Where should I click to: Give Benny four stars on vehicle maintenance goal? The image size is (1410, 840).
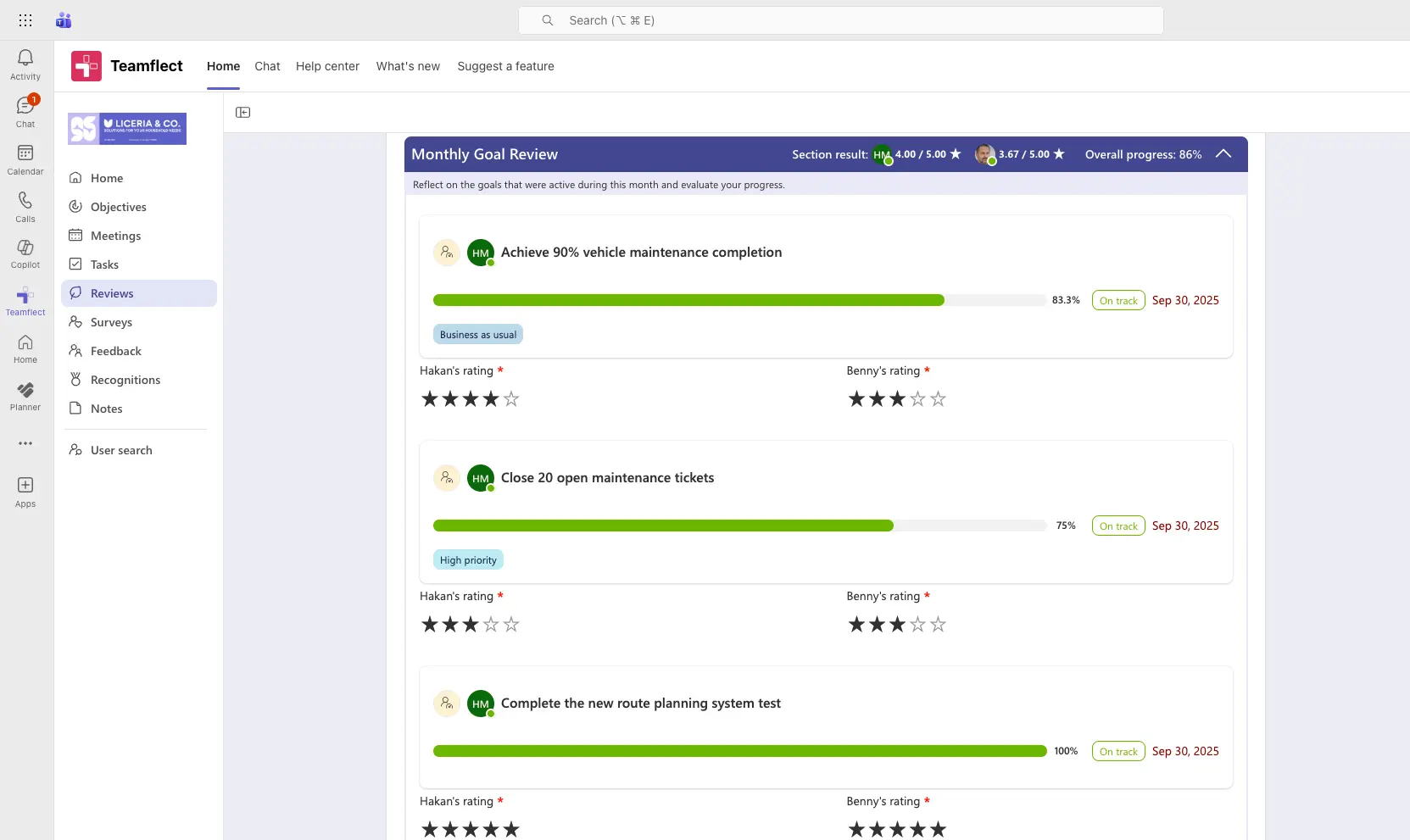tap(917, 398)
